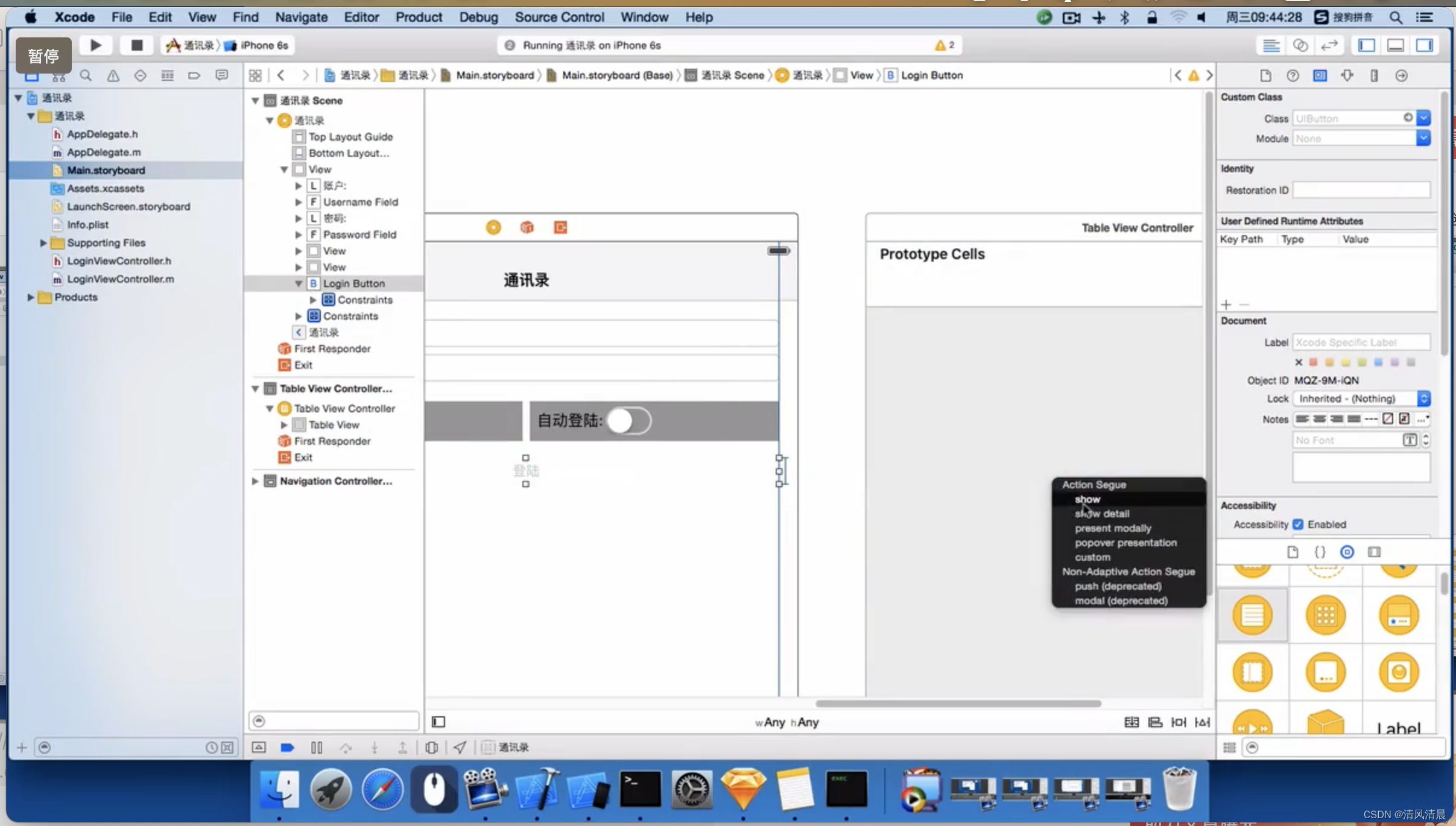Click the Present Modally segue option
1456x826 pixels.
coord(1113,527)
